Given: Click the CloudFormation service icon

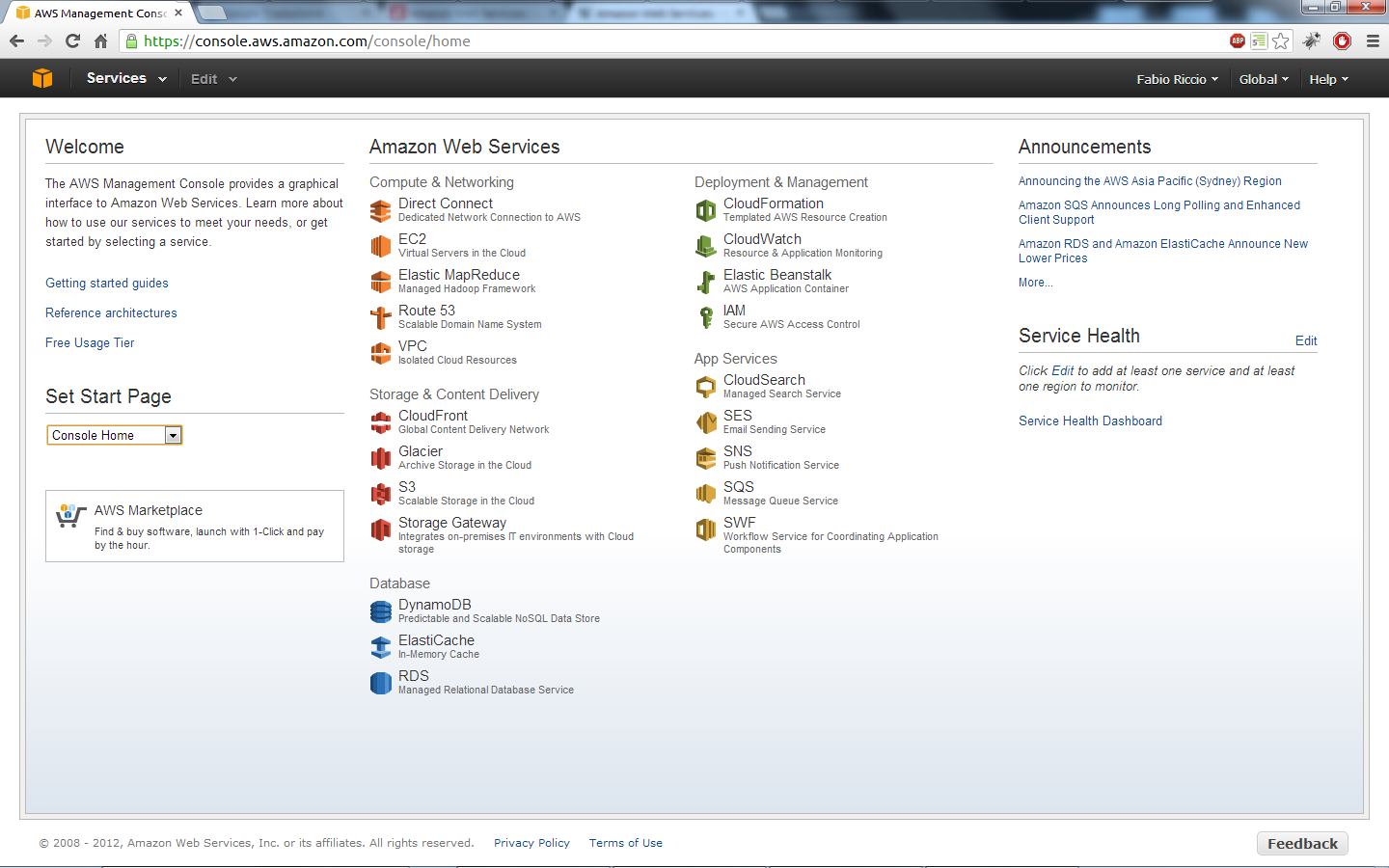Looking at the screenshot, I should point(706,210).
